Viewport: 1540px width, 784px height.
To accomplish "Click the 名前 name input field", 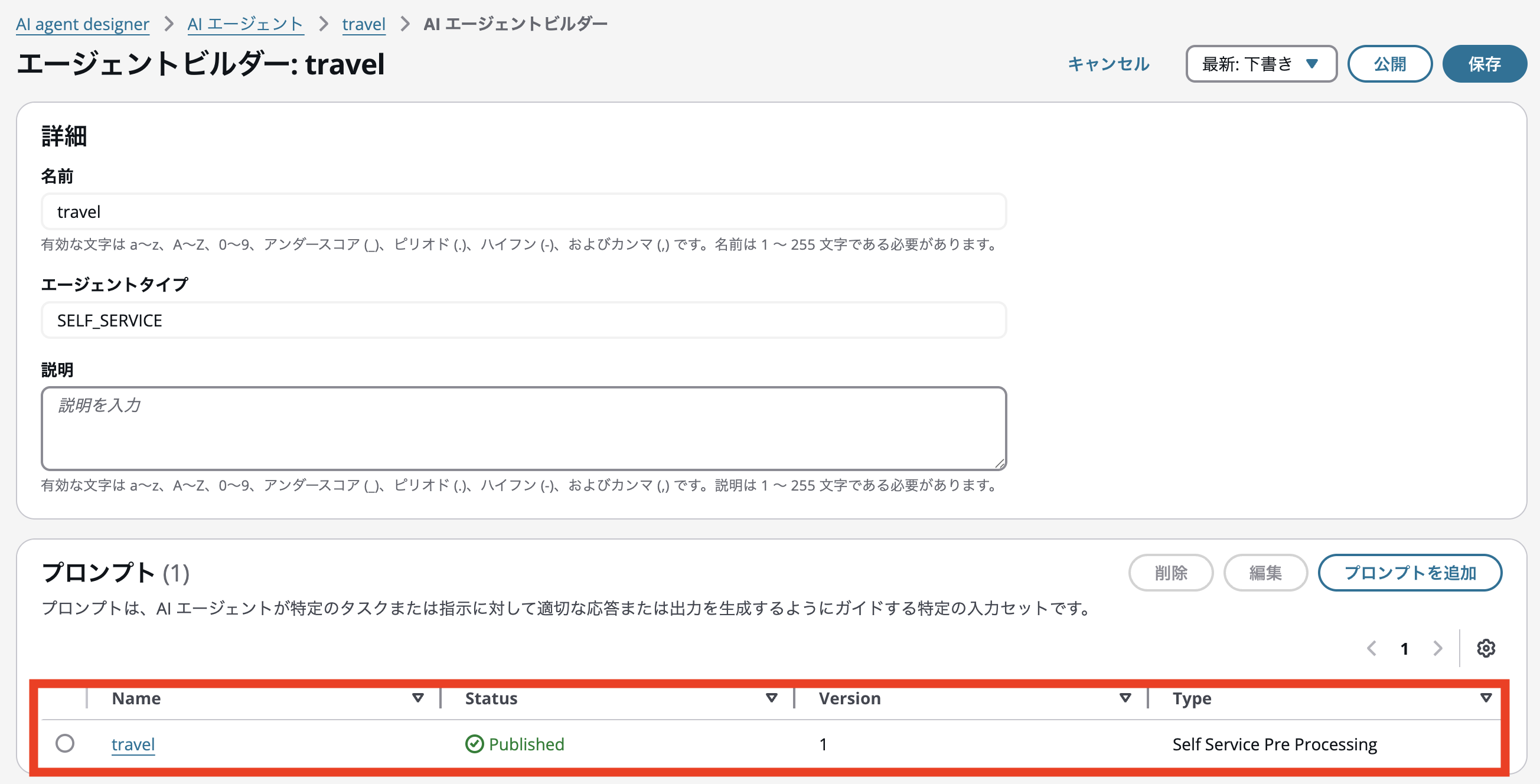I will tap(523, 211).
